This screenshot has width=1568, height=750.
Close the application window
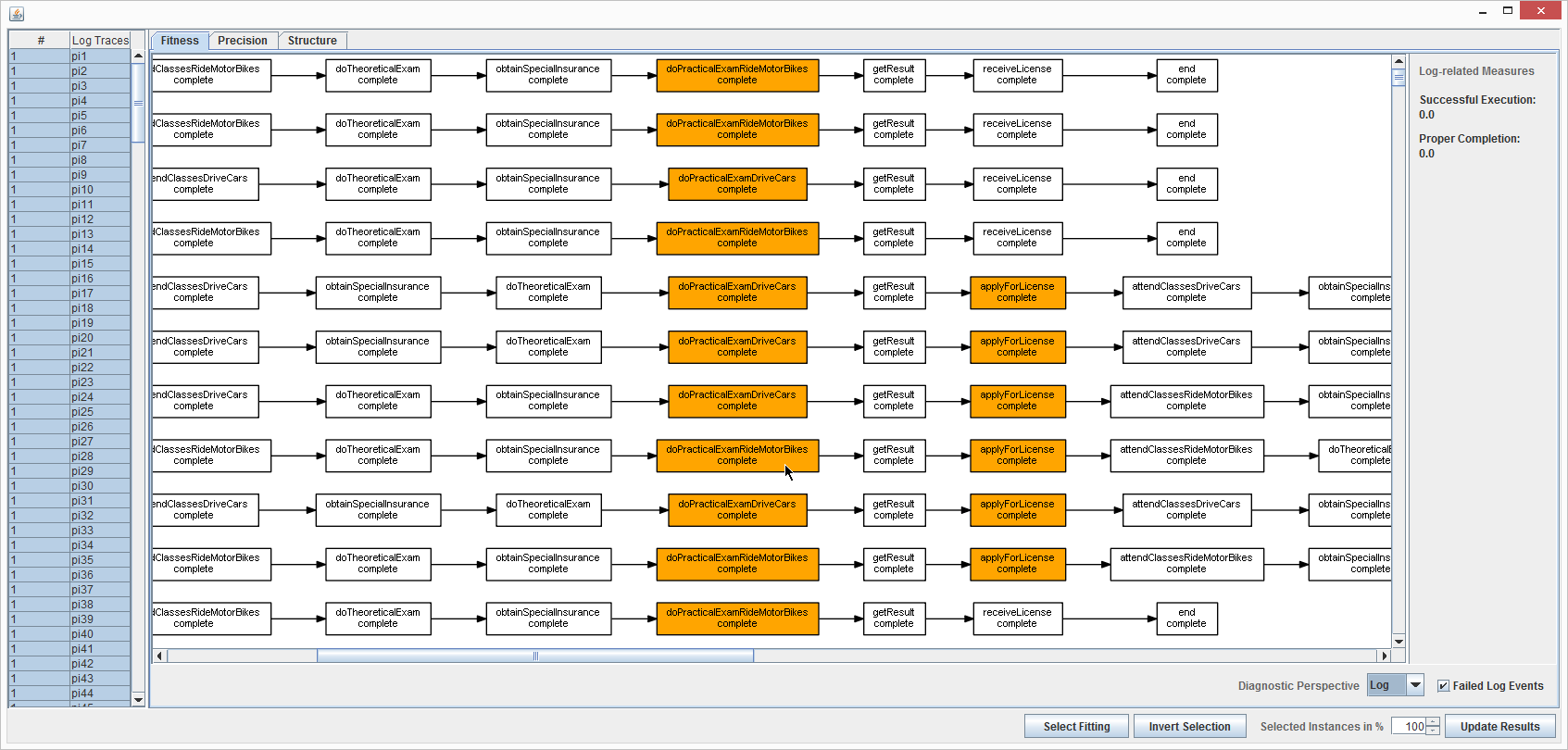[x=1541, y=11]
